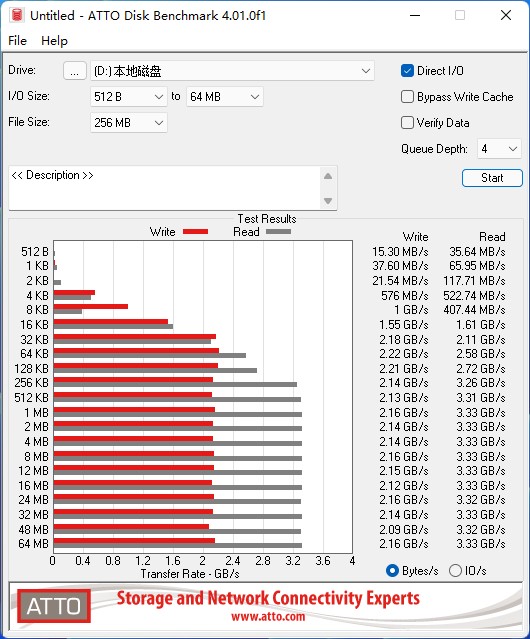Open the Queue Depth dropdown
The image size is (530, 639).
[499, 149]
